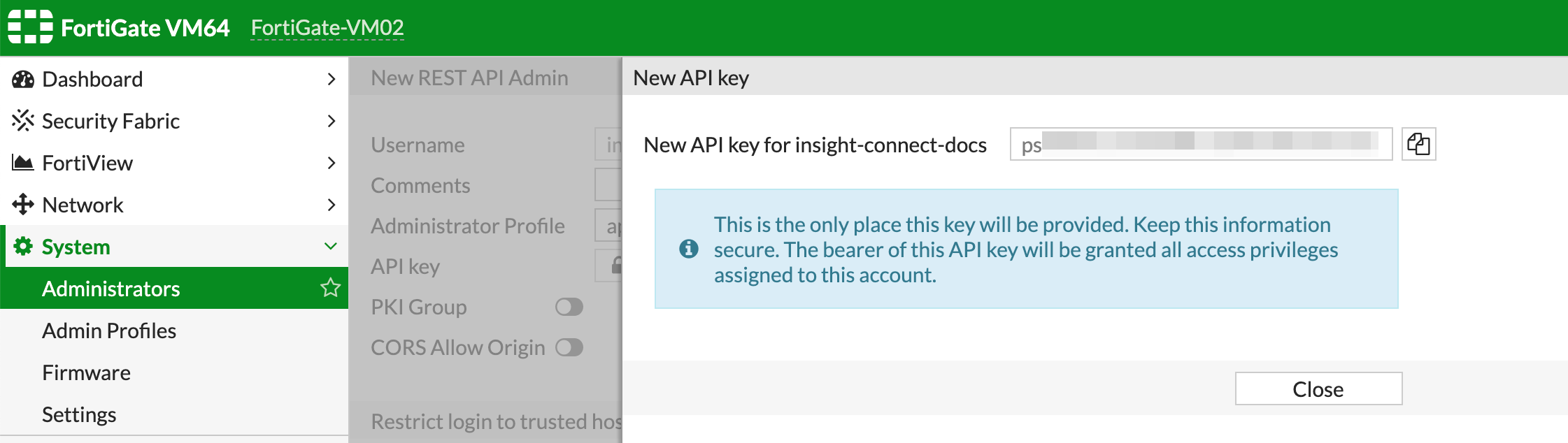The image size is (1568, 443).
Task: Click the Security Fabric icon
Action: (22, 121)
